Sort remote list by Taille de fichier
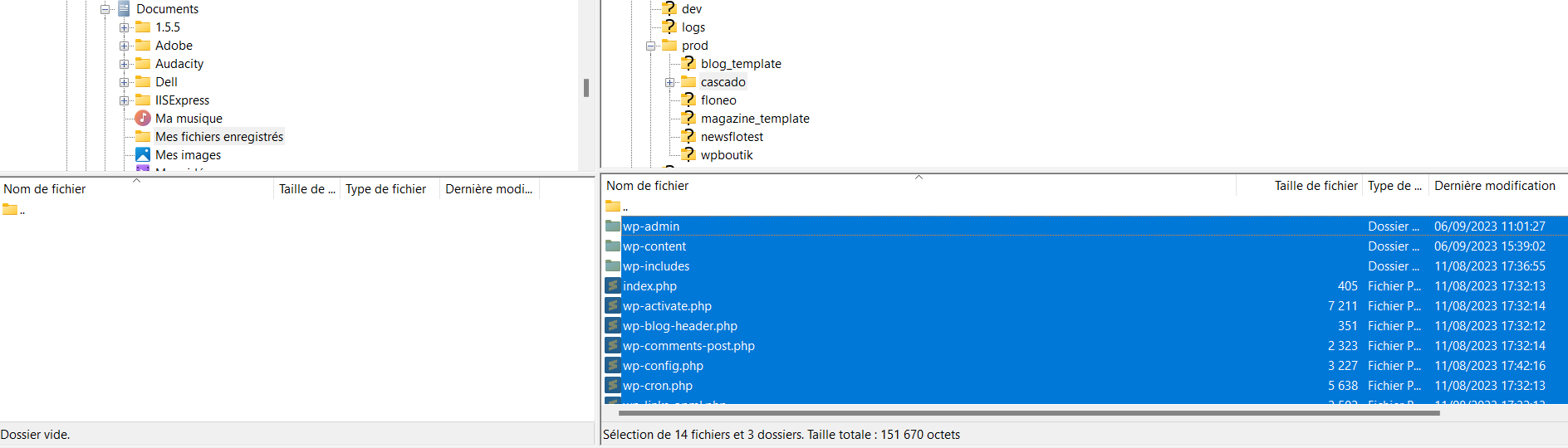 (x=1316, y=186)
